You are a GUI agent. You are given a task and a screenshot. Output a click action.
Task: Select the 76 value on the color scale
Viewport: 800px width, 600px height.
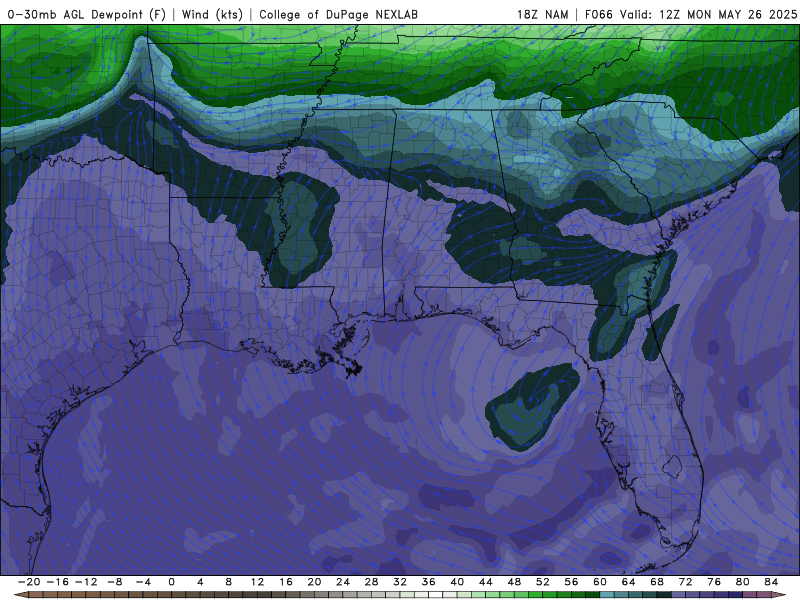click(x=714, y=582)
